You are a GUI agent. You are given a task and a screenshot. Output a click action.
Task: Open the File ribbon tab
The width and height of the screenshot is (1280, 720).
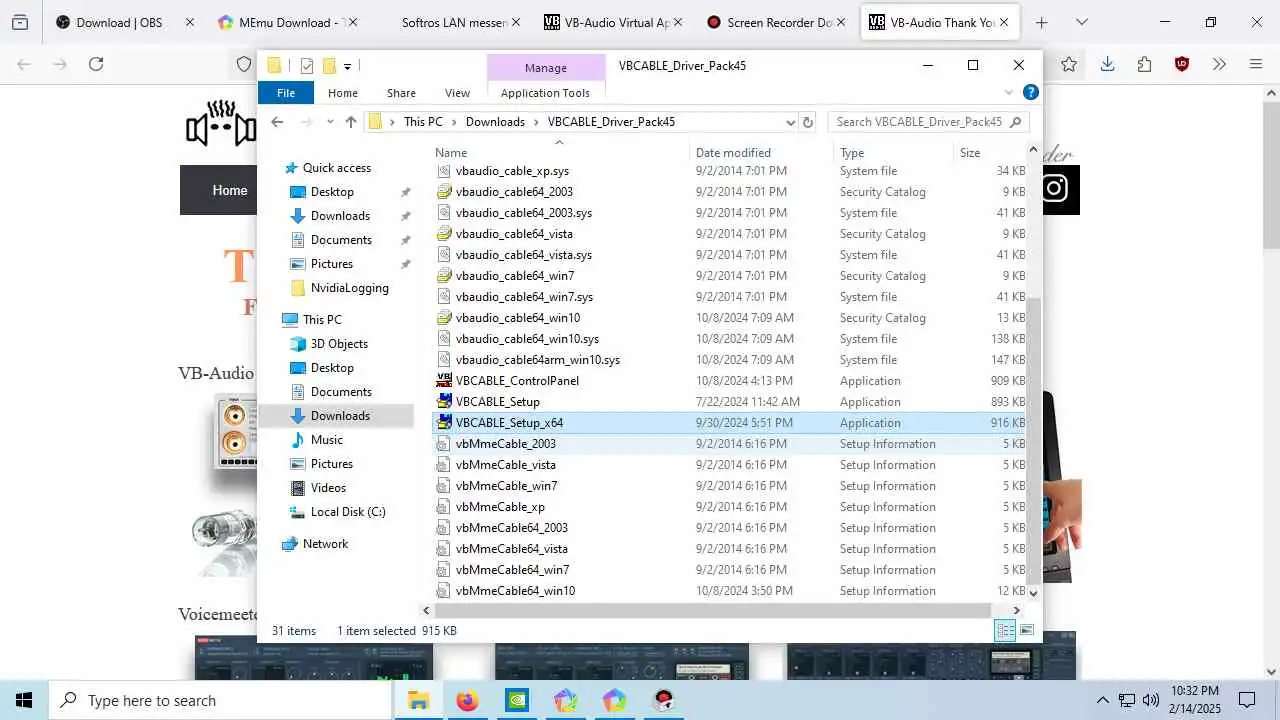tap(286, 93)
